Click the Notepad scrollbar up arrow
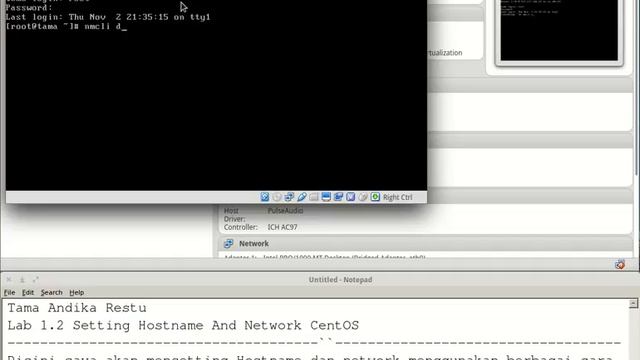This screenshot has height=360, width=640. 633,303
